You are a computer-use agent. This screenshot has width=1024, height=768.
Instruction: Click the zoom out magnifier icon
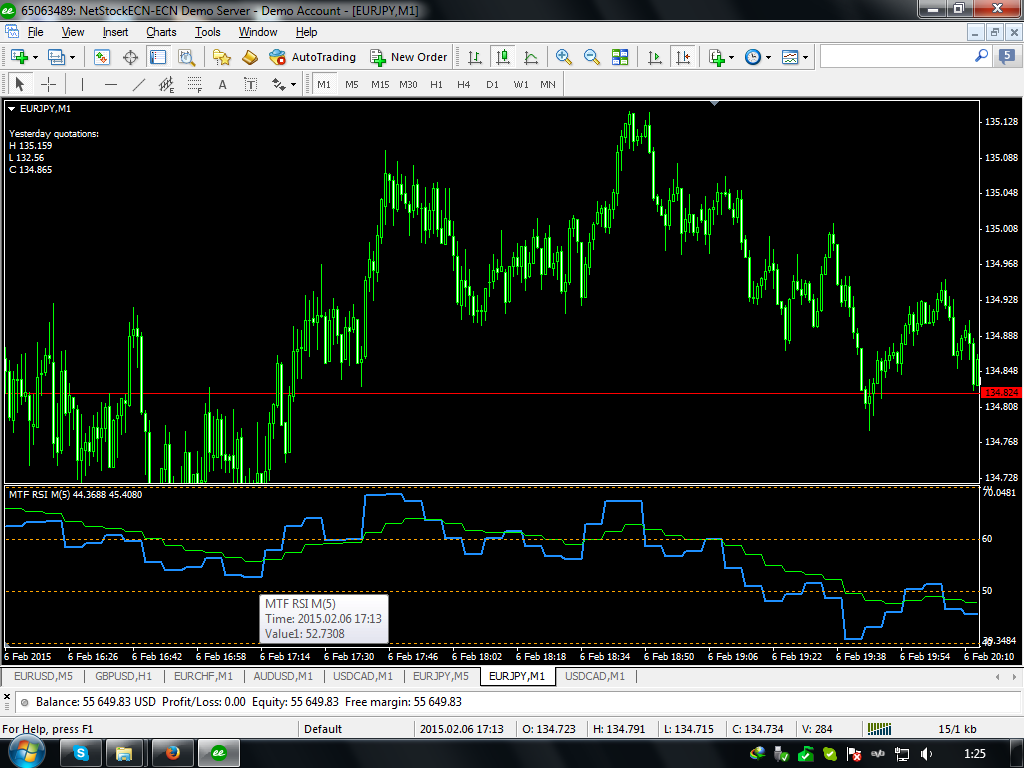(592, 57)
